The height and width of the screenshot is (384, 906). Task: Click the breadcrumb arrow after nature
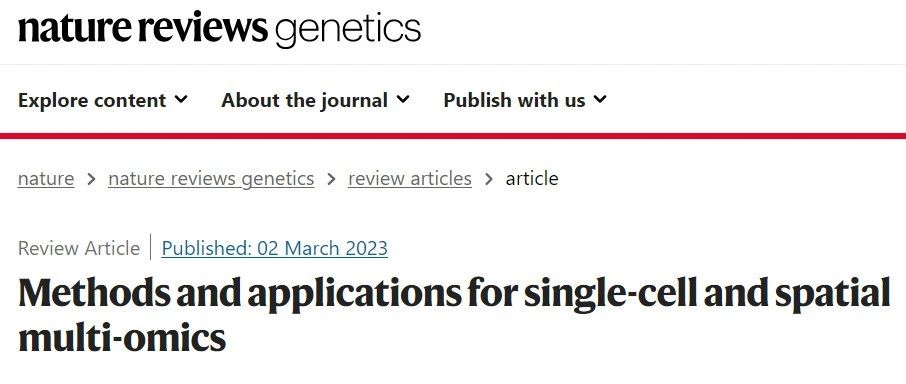91,179
